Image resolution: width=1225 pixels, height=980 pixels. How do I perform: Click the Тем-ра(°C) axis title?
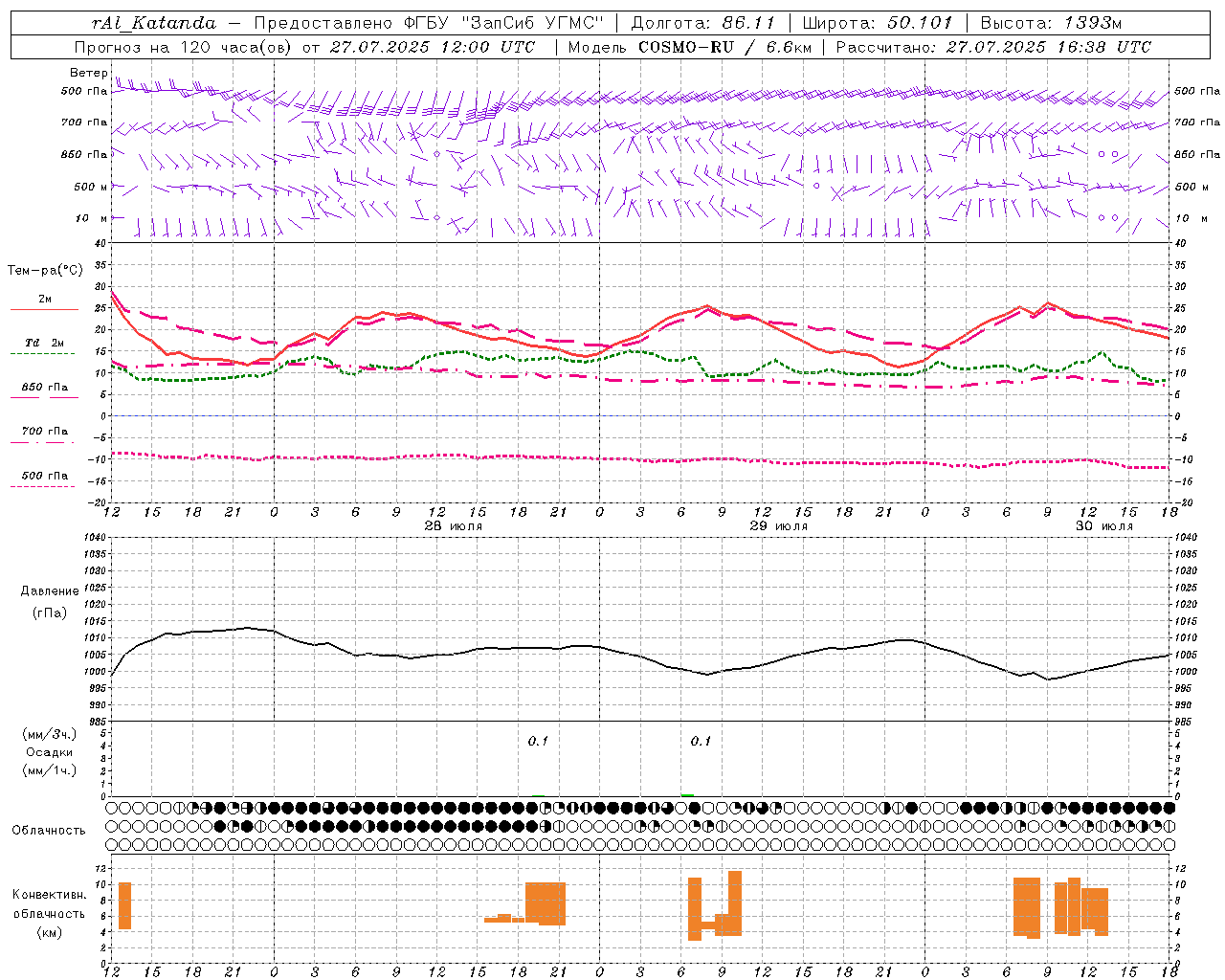45,271
